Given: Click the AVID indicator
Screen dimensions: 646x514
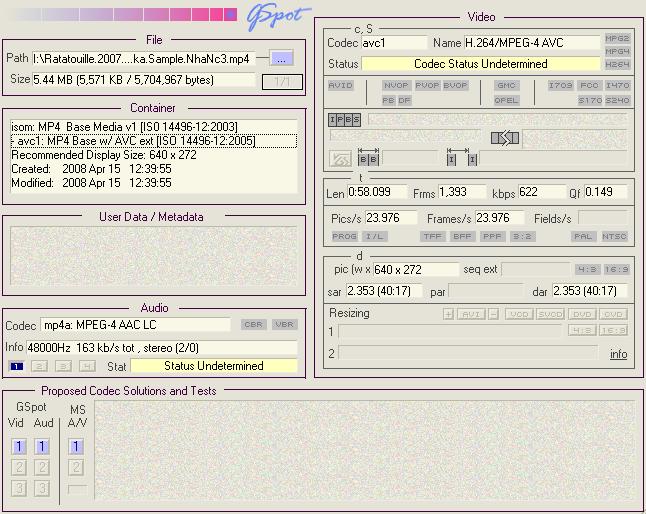Looking at the screenshot, I should (x=340, y=85).
